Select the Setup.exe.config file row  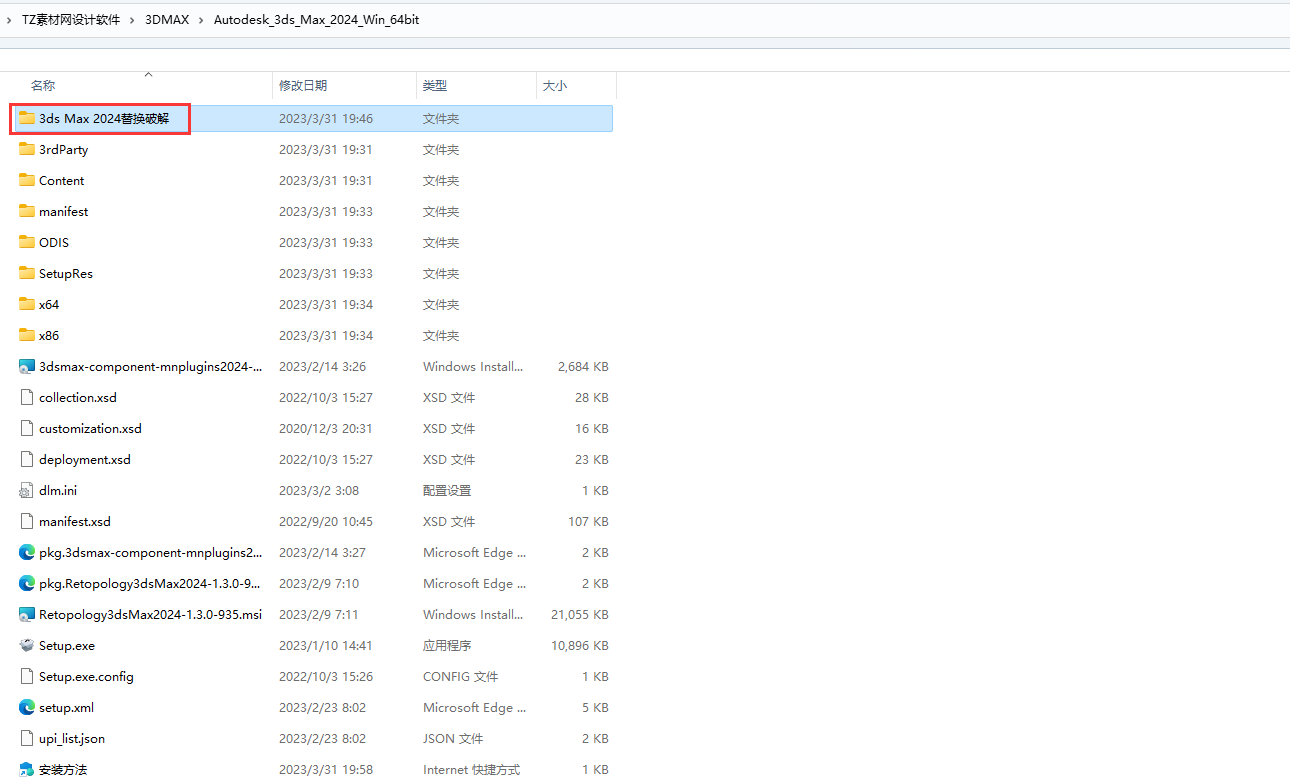86,677
